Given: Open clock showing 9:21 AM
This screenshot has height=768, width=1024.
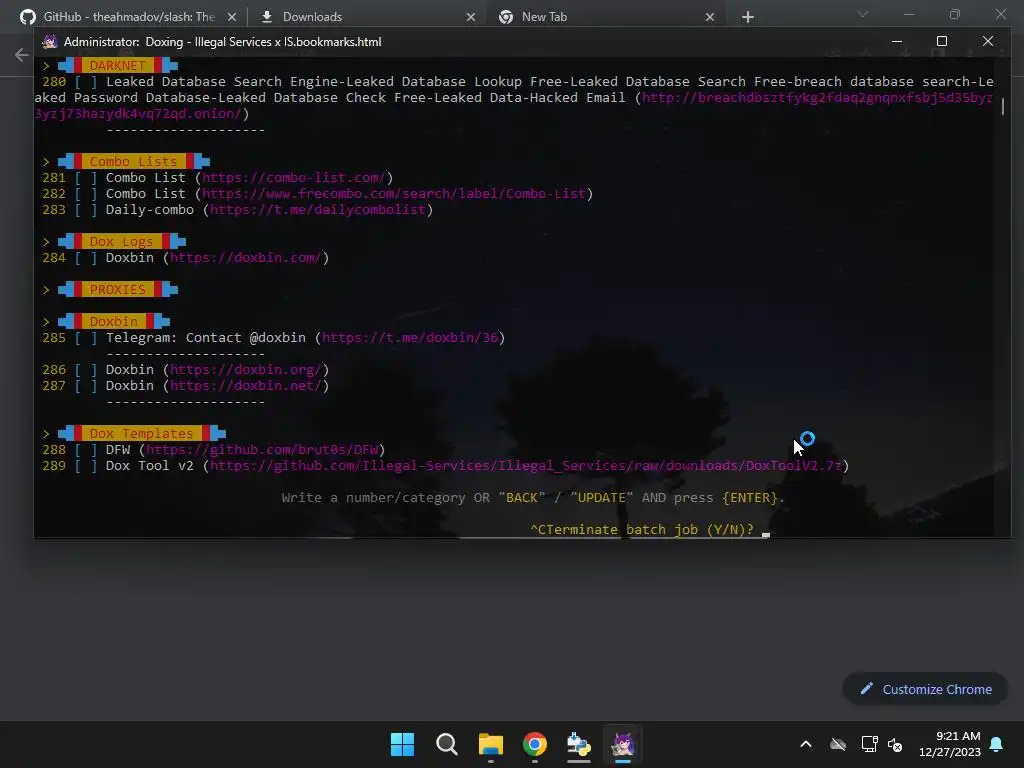Looking at the screenshot, I should point(957,736).
